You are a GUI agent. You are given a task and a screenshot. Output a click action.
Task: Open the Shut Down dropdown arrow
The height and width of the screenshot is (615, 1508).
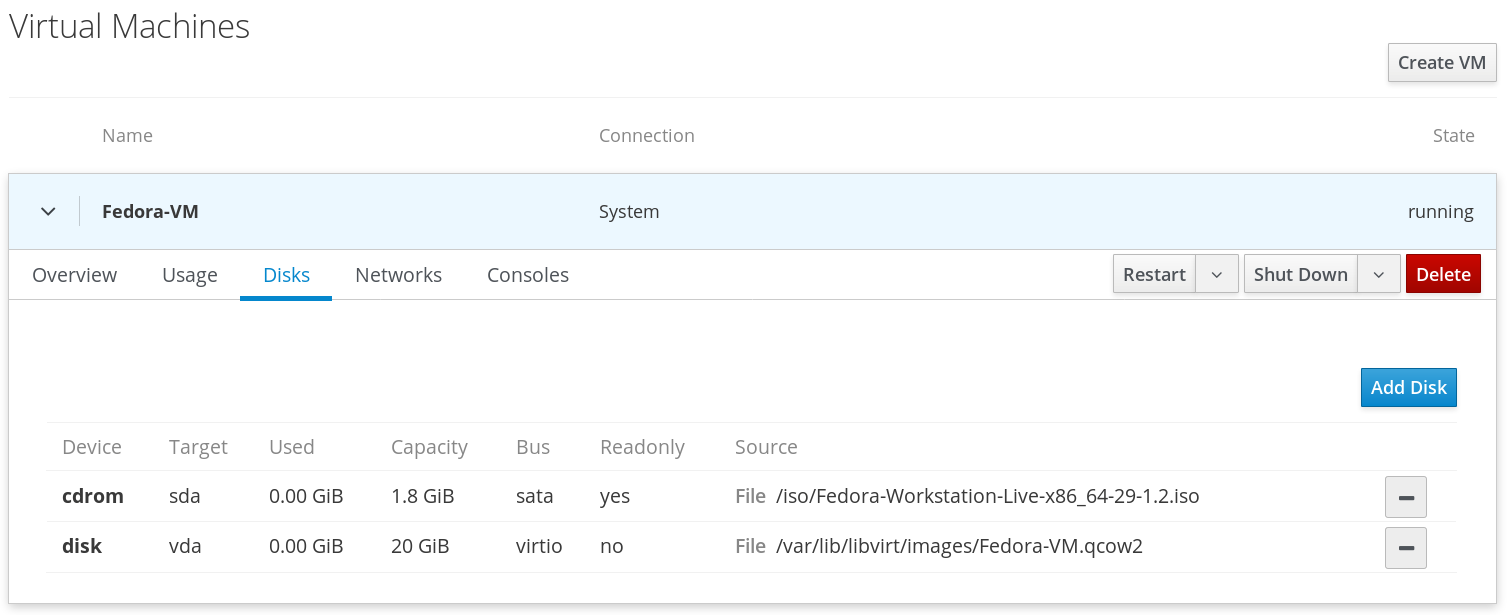click(1378, 275)
